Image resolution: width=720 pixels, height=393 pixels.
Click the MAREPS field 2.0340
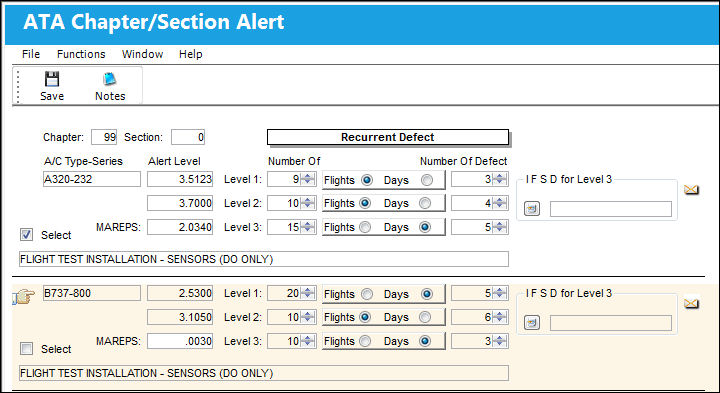click(180, 227)
